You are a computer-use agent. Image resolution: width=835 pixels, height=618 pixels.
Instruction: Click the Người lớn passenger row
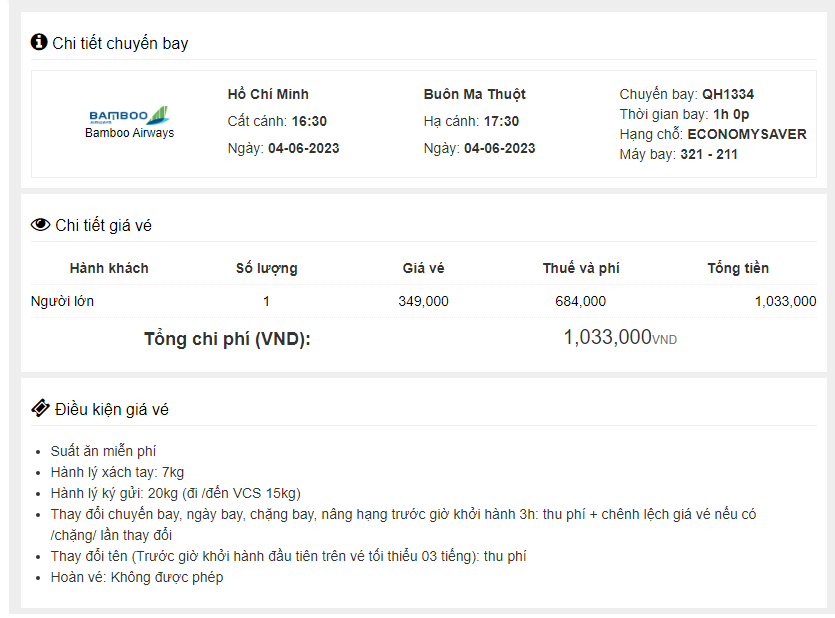pos(63,301)
